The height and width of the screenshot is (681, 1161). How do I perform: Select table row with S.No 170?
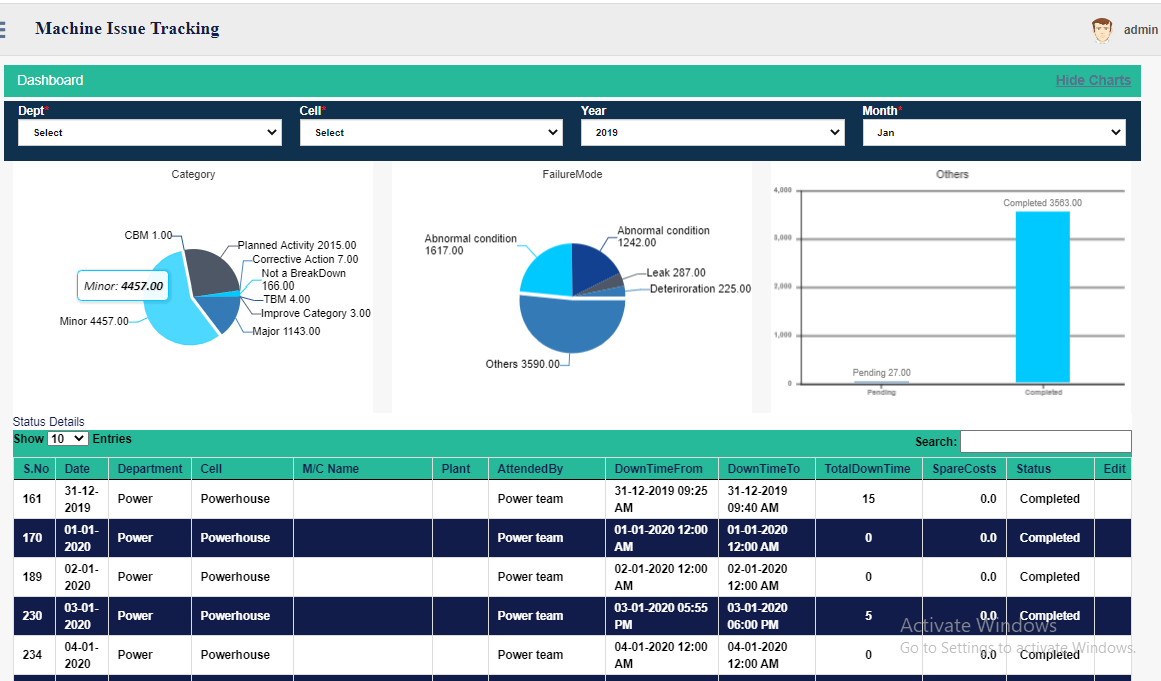click(x=572, y=538)
